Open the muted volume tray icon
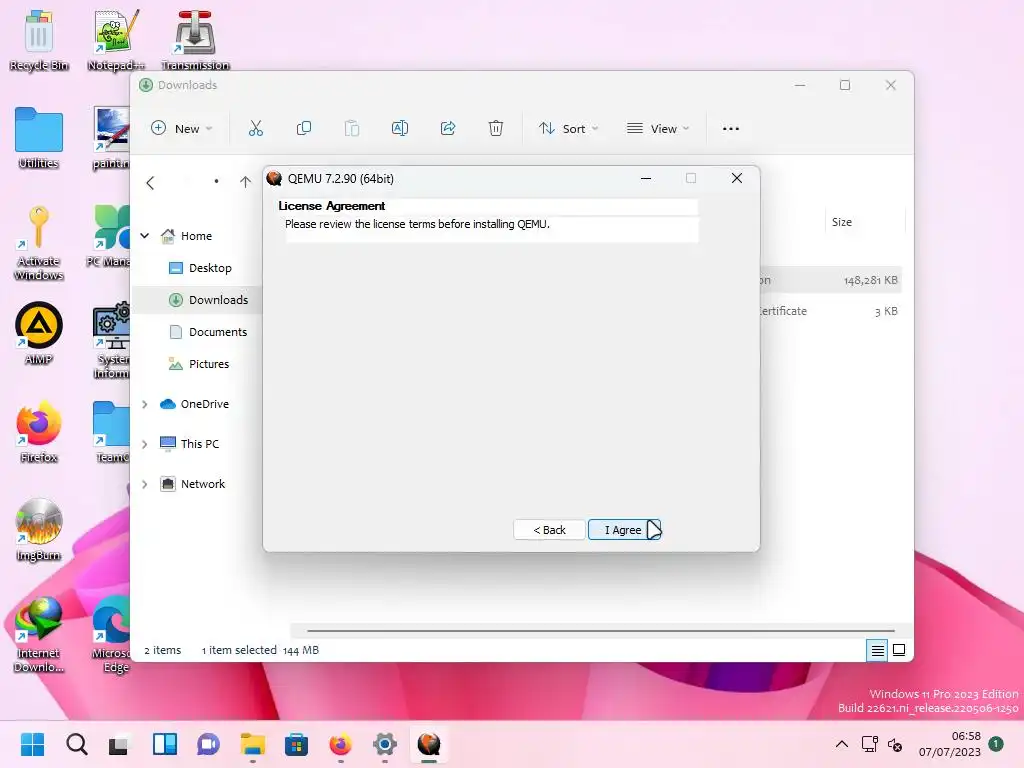 [x=895, y=744]
